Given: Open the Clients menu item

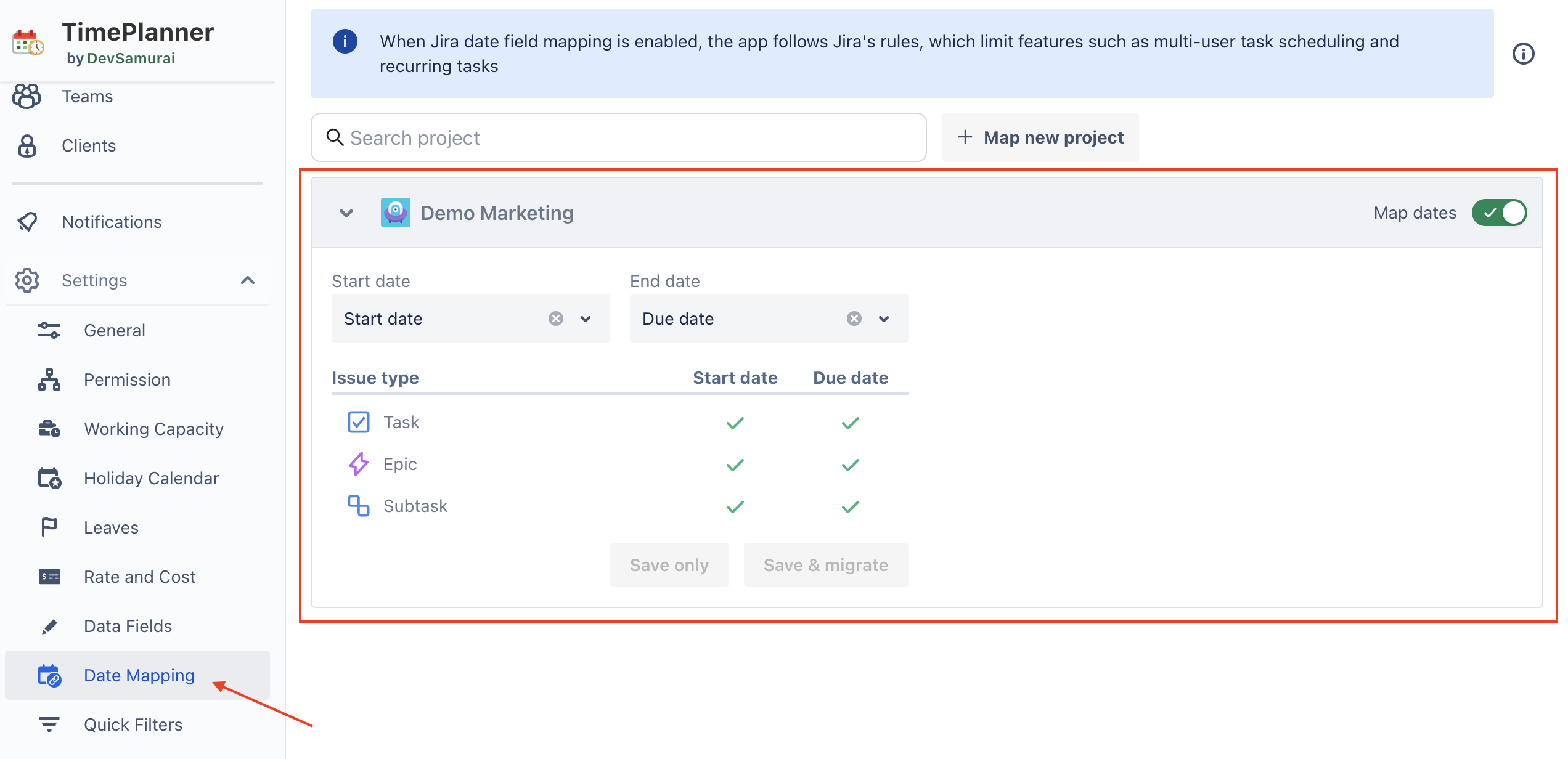Looking at the screenshot, I should coord(137,146).
